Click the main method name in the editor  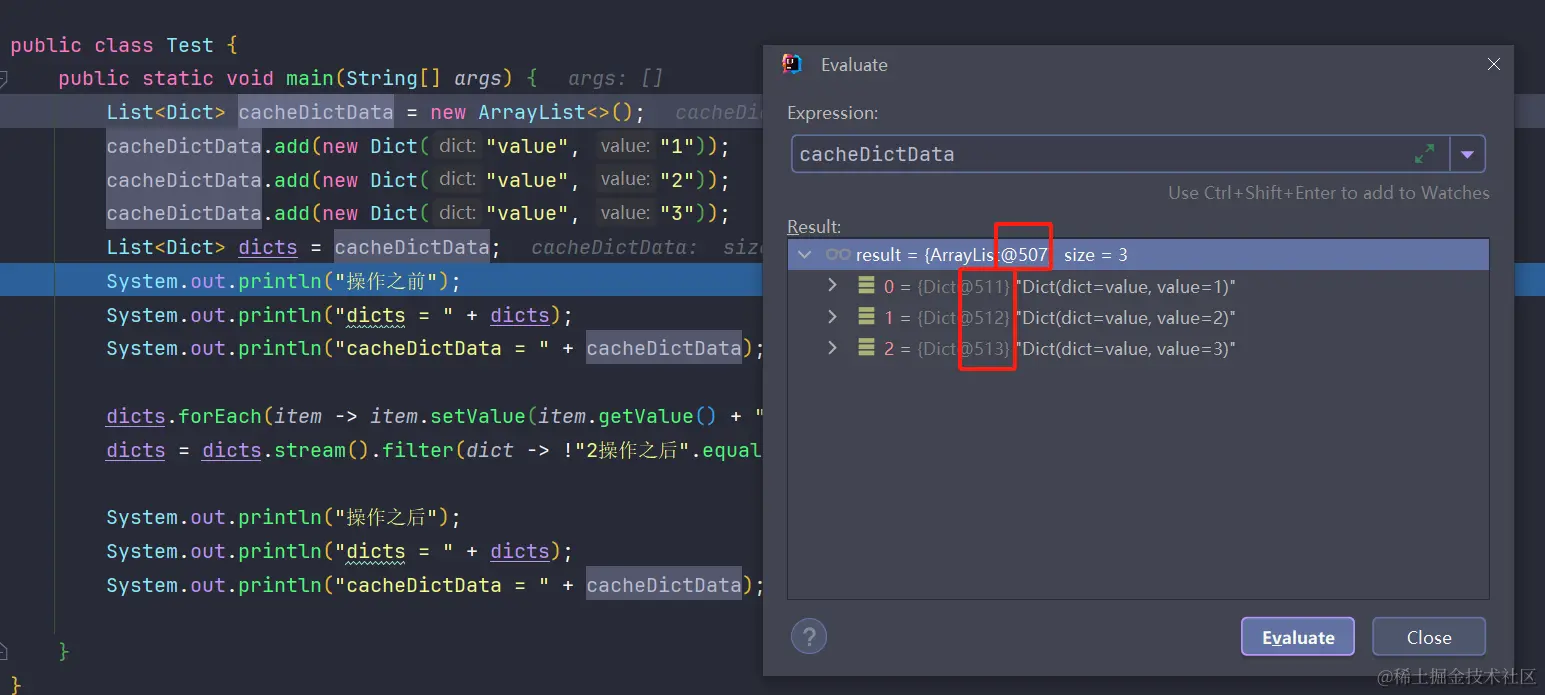tap(310, 78)
